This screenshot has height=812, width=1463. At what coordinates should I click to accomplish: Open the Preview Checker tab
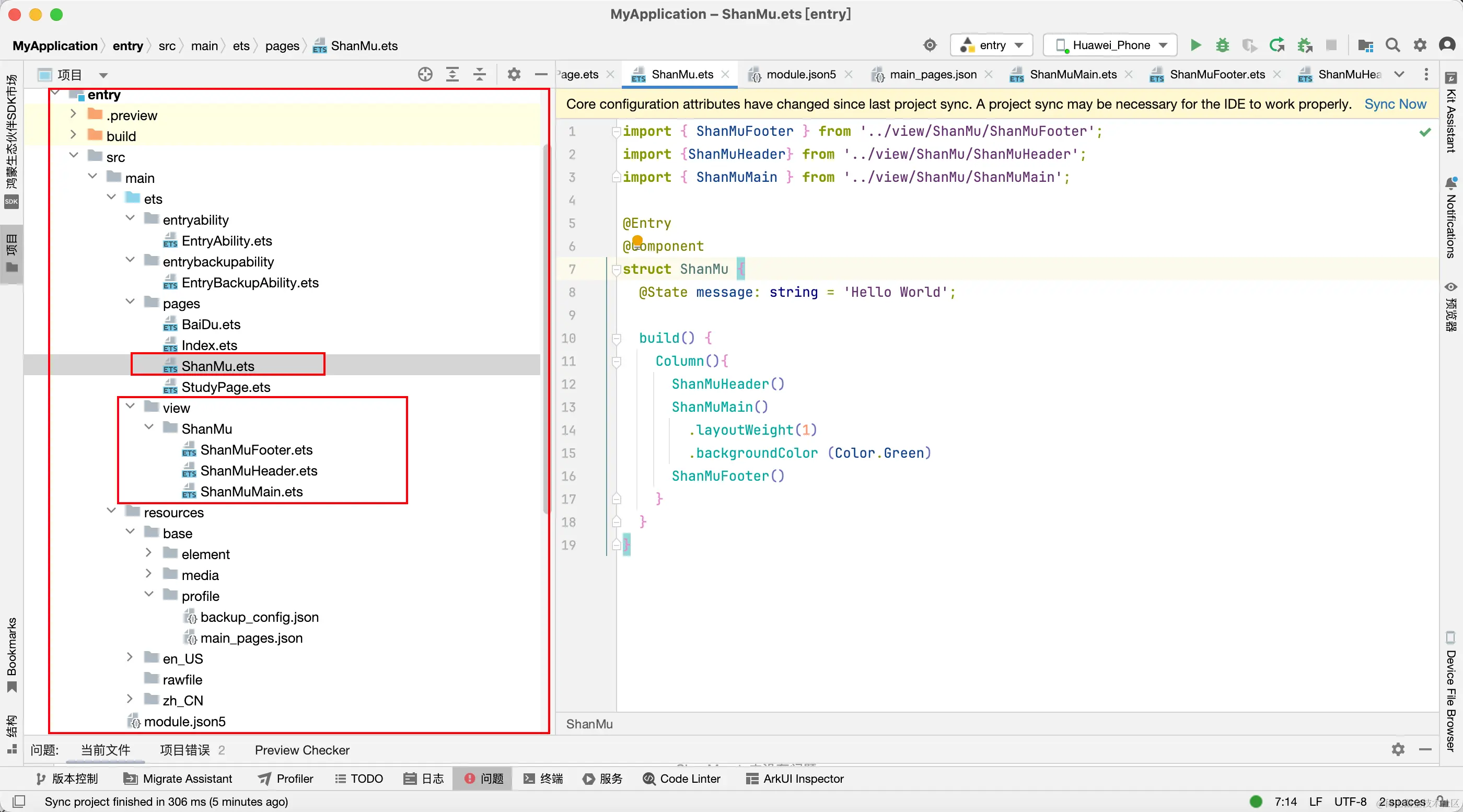(x=301, y=750)
